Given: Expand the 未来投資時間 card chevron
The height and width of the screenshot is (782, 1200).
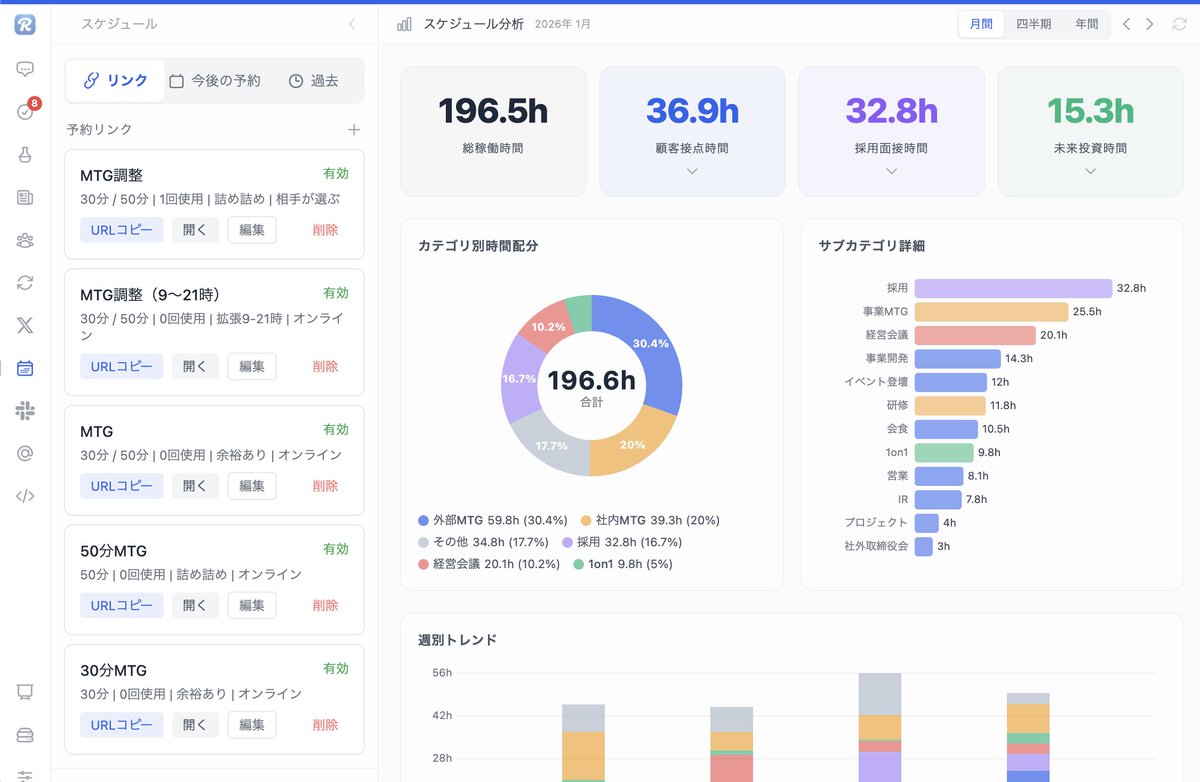Looking at the screenshot, I should tap(1090, 171).
